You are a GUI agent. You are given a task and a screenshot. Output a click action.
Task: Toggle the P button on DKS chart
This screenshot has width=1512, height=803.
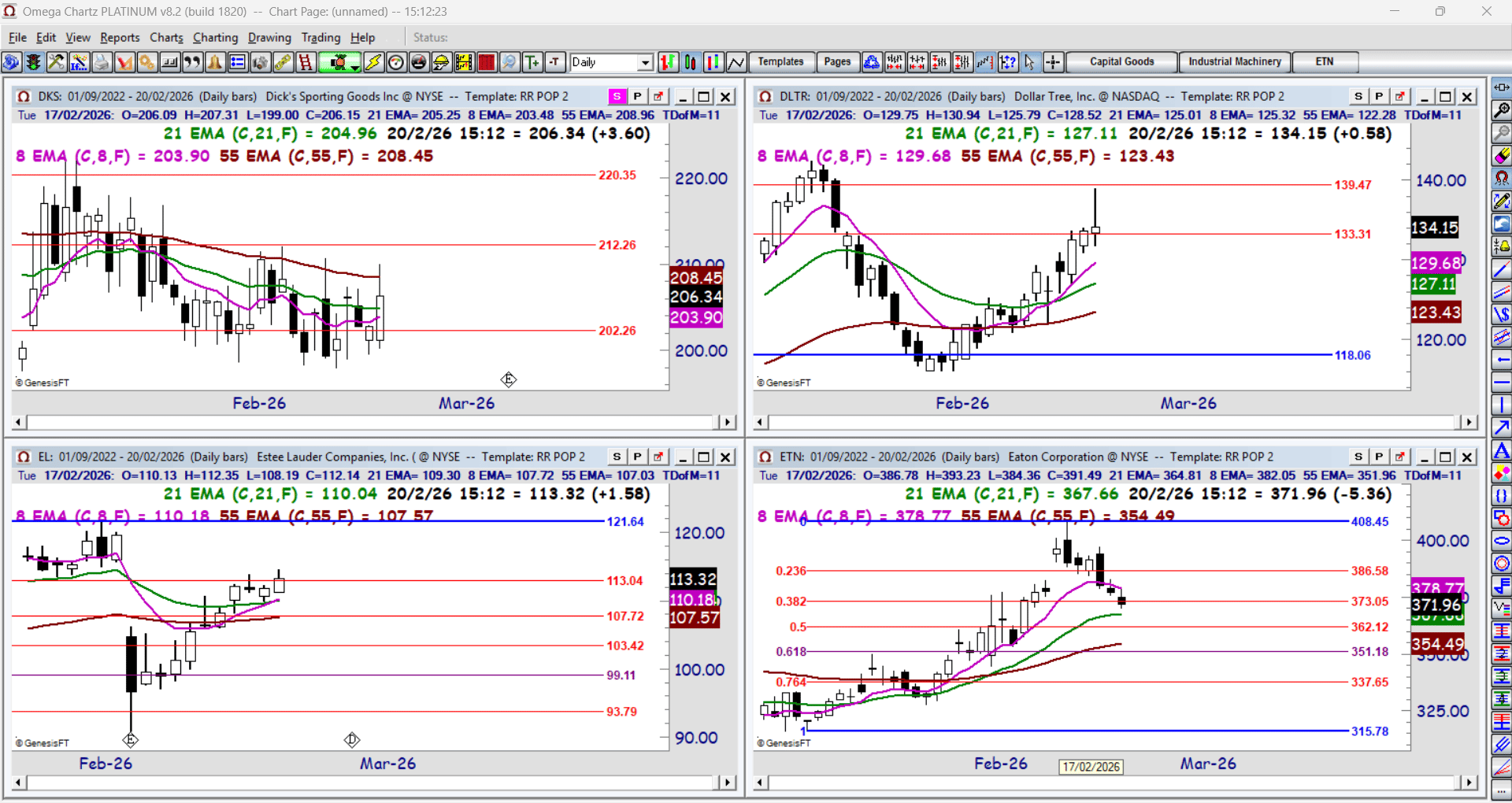pyautogui.click(x=637, y=96)
